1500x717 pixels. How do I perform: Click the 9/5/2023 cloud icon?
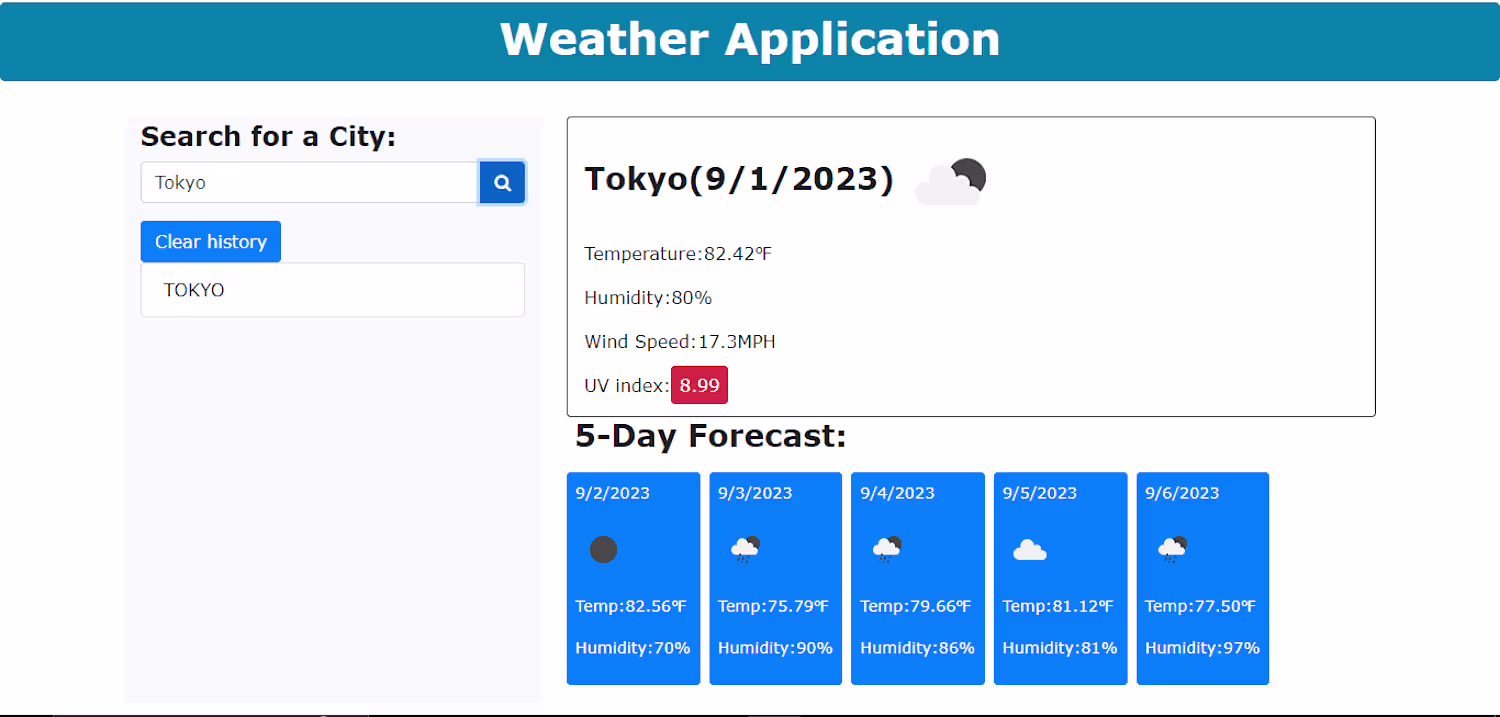(x=1030, y=550)
